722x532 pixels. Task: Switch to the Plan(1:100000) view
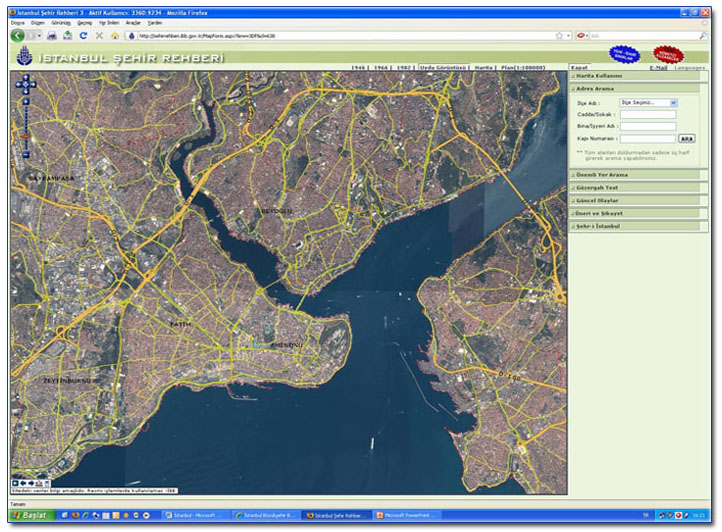[523, 68]
